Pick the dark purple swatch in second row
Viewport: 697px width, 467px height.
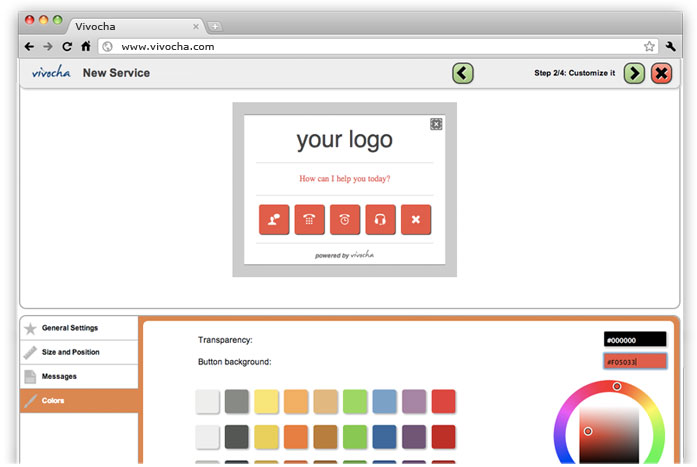(x=414, y=437)
